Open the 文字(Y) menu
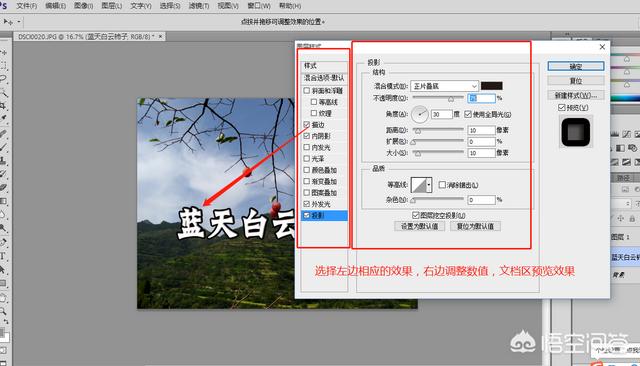 (x=141, y=6)
